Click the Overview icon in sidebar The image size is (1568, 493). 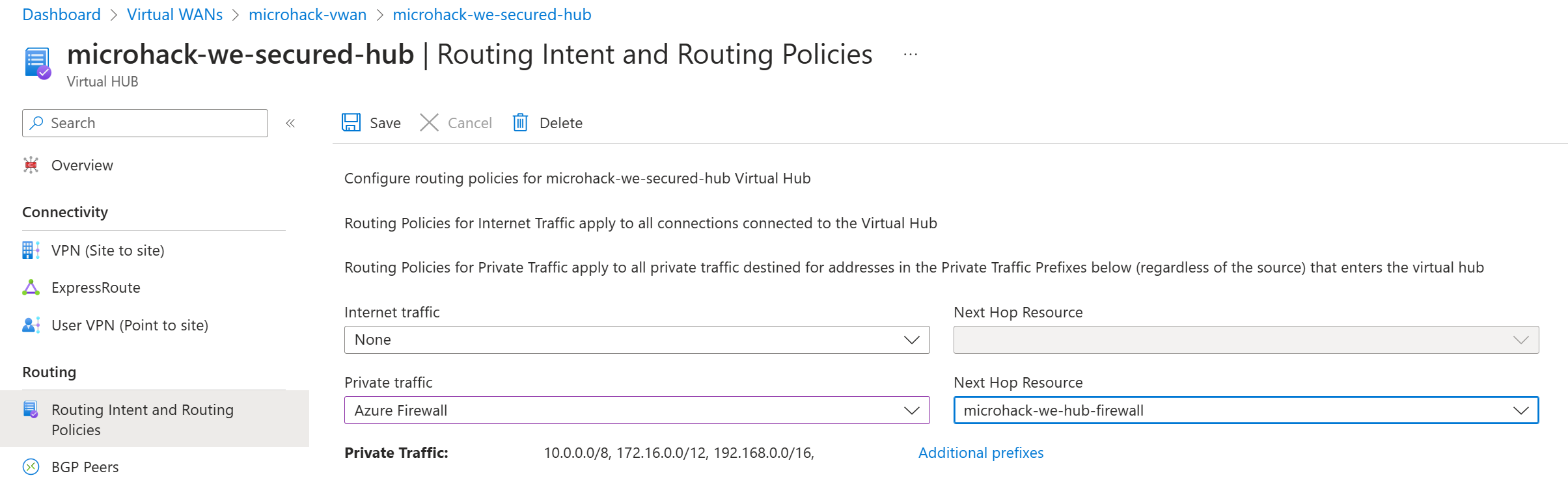point(31,165)
